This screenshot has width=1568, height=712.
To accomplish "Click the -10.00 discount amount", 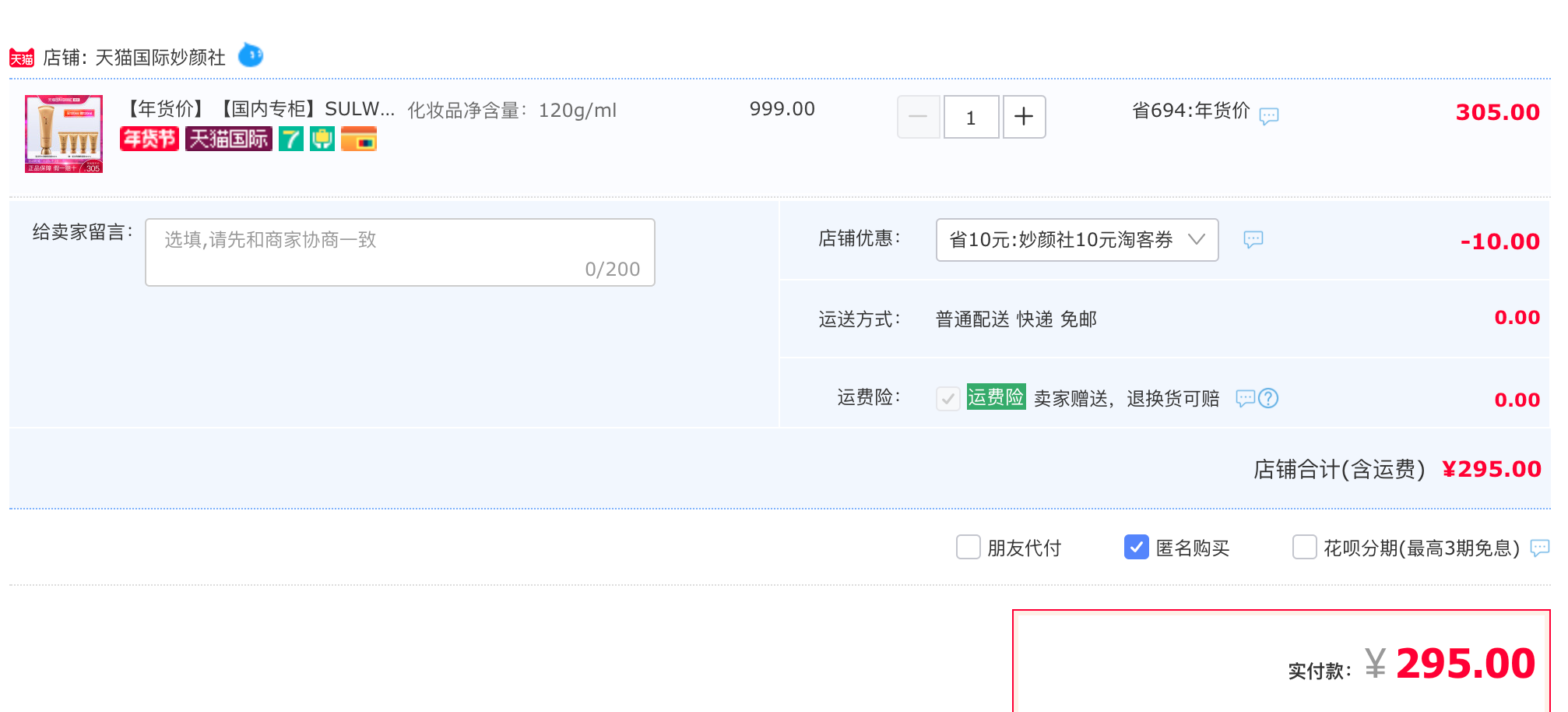I will point(1500,241).
